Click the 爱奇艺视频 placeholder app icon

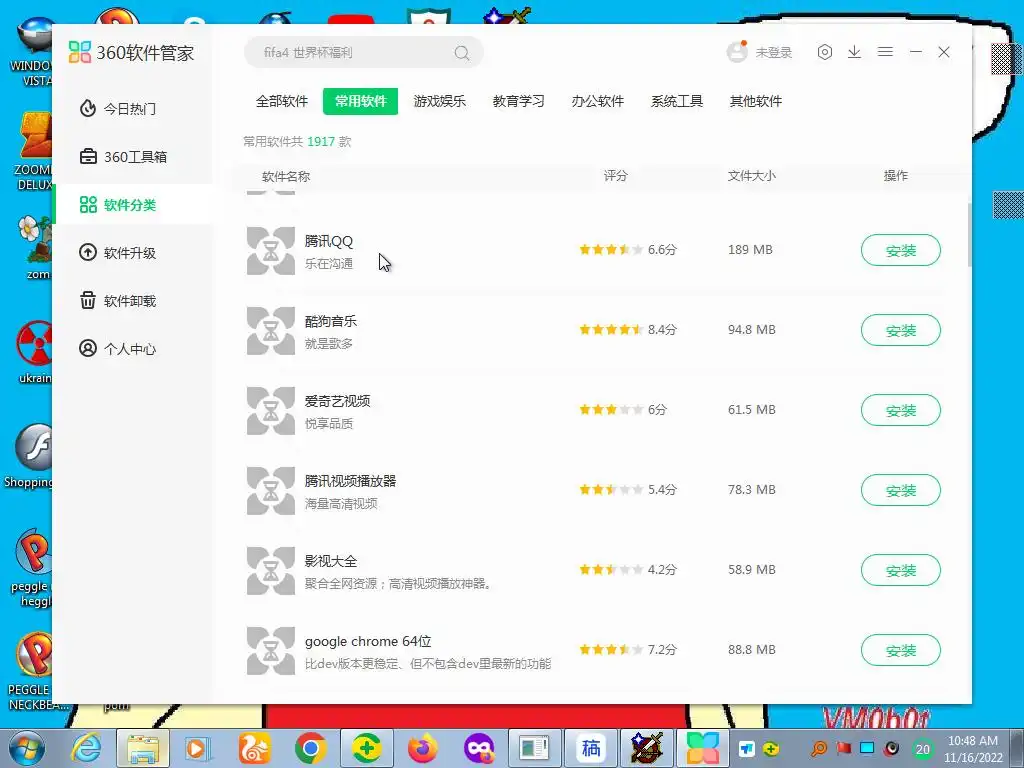[270, 411]
